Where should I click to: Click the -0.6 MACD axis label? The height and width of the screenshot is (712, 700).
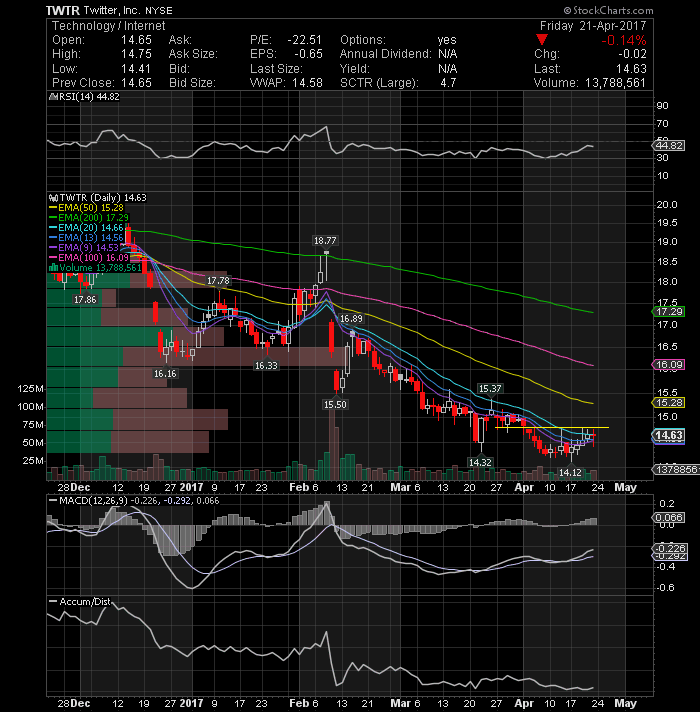tap(665, 588)
